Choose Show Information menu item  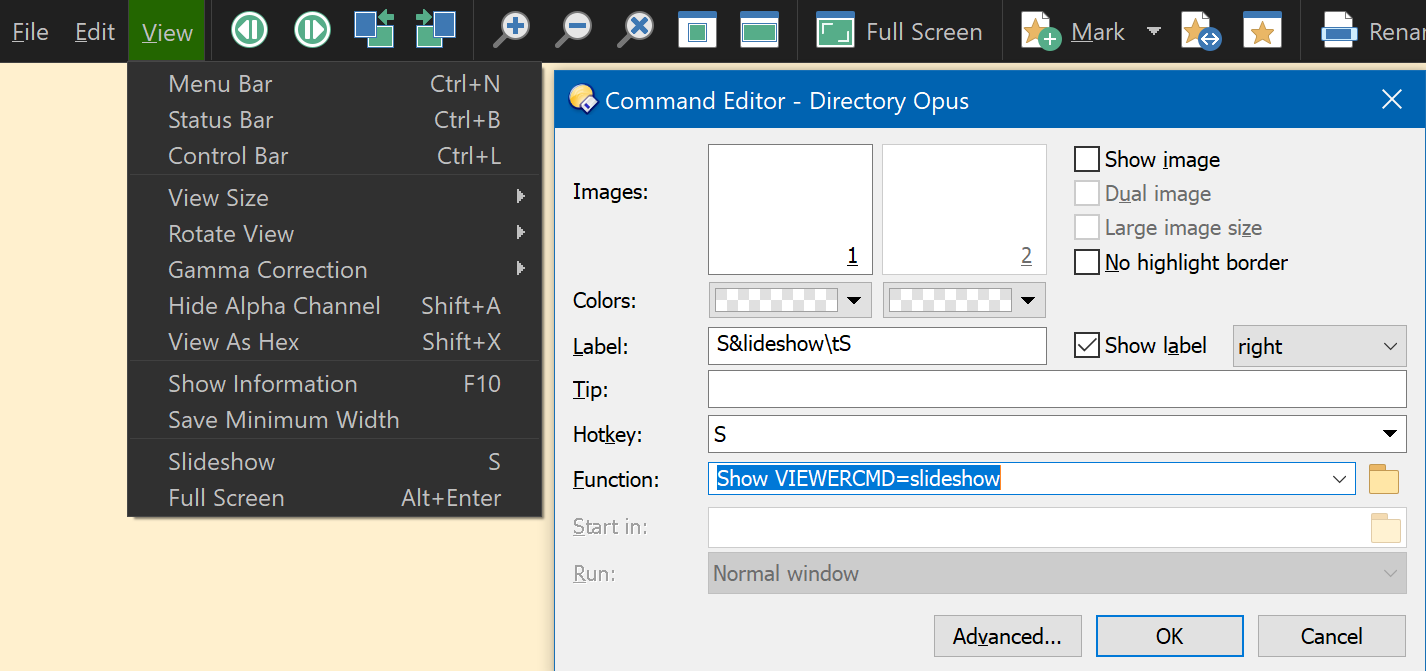[x=335, y=384]
